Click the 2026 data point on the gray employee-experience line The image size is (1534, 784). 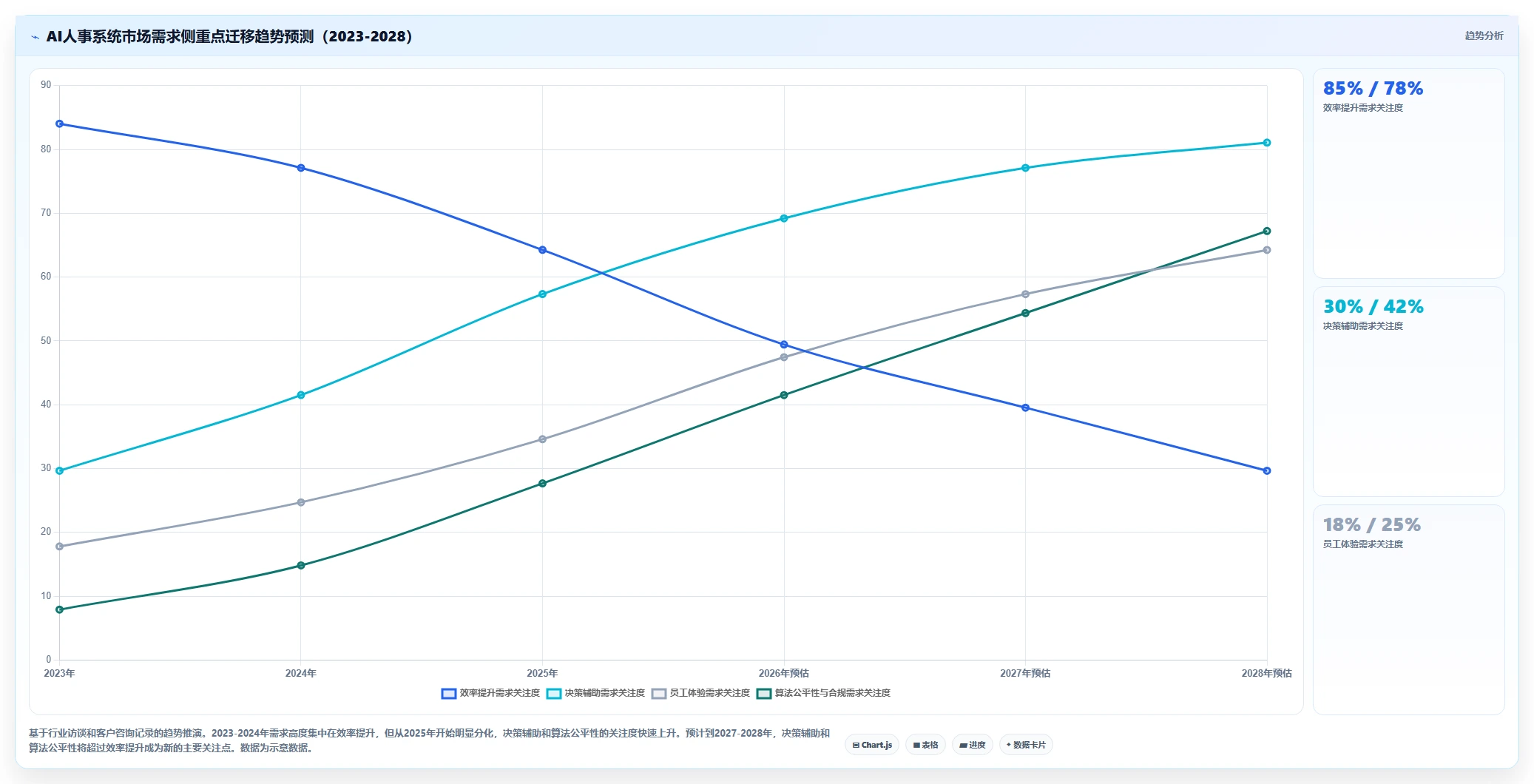pyautogui.click(x=784, y=357)
